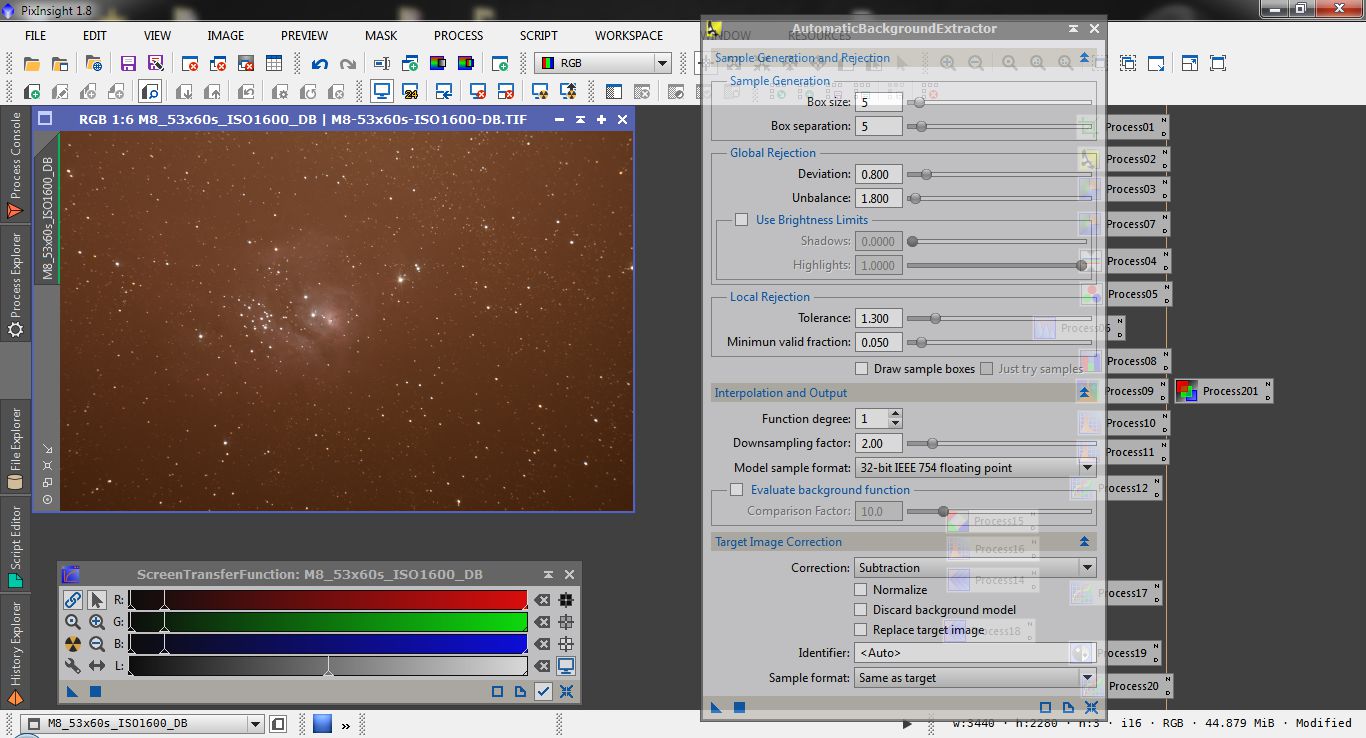Viewport: 1366px width, 738px height.
Task: Tick the Replace target image checkbox
Action: (861, 630)
